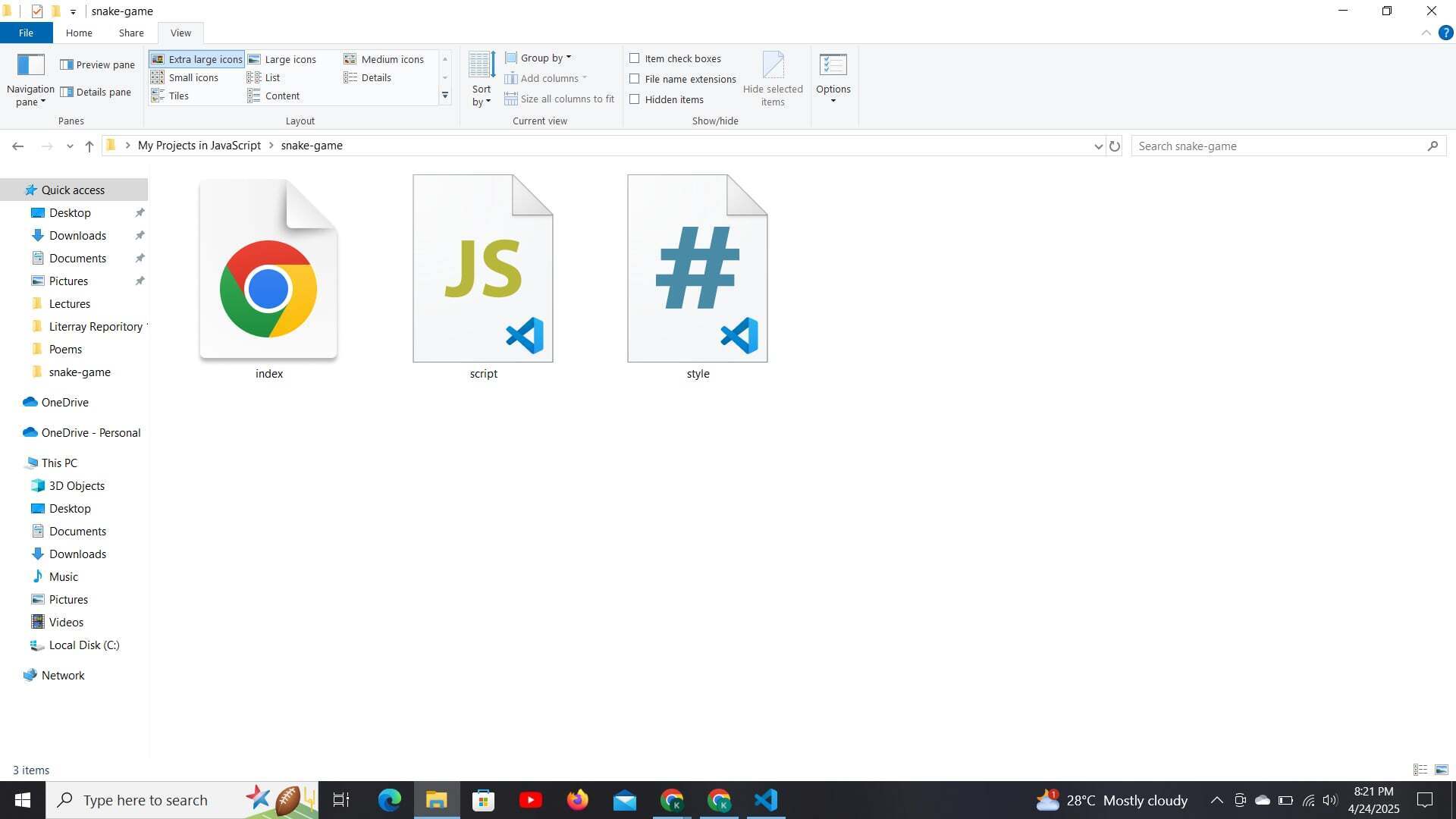Click the Search snake-game field
This screenshot has width=1456, height=819.
coord(1288,146)
